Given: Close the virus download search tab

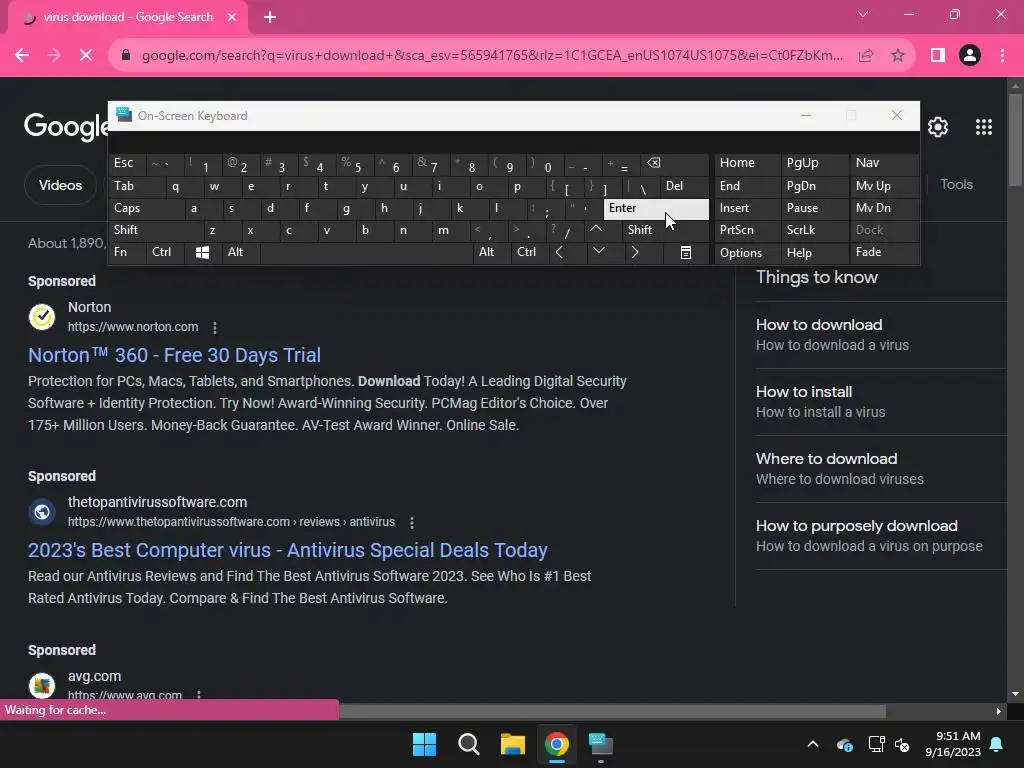Looking at the screenshot, I should point(232,17).
